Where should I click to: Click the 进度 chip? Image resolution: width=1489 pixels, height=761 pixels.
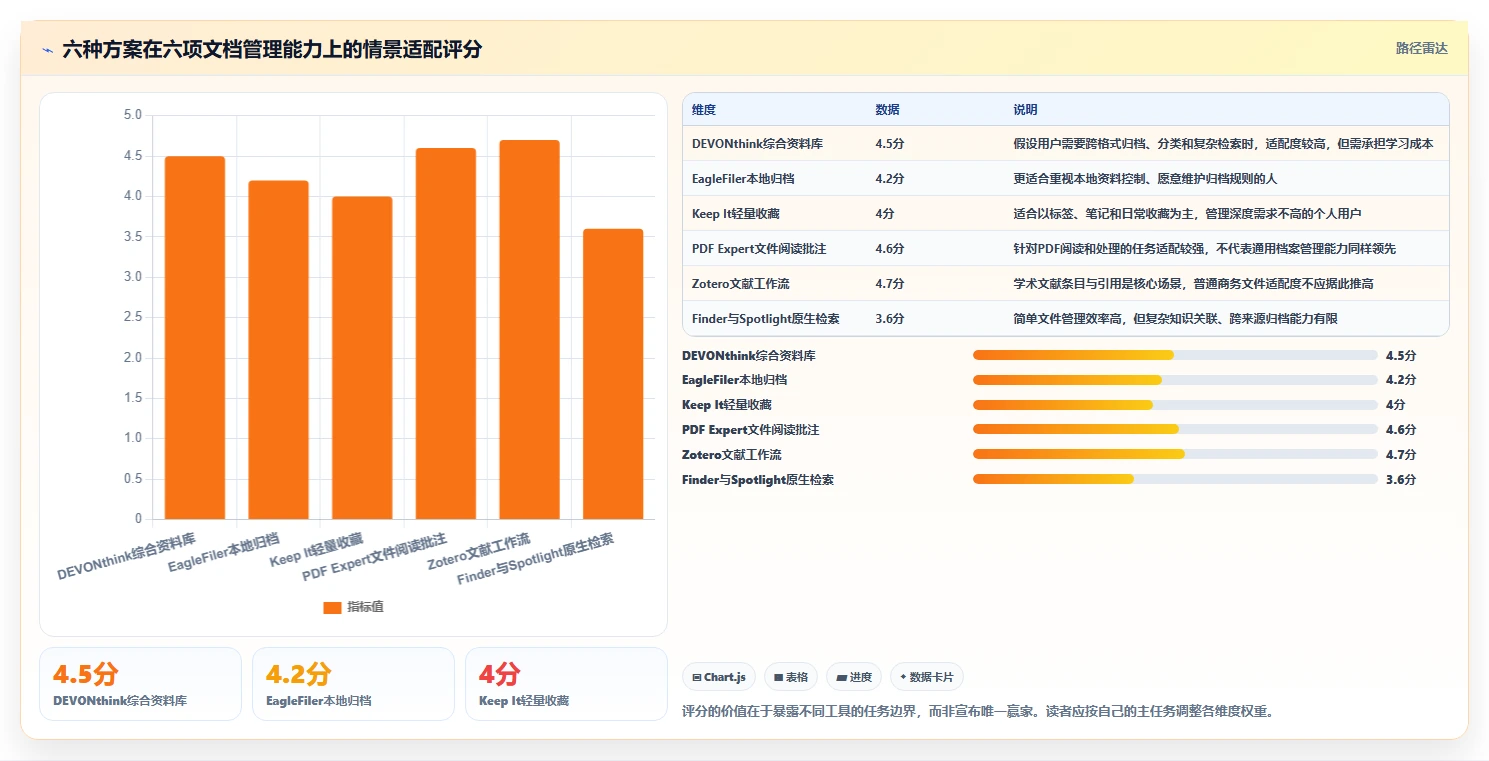[854, 677]
